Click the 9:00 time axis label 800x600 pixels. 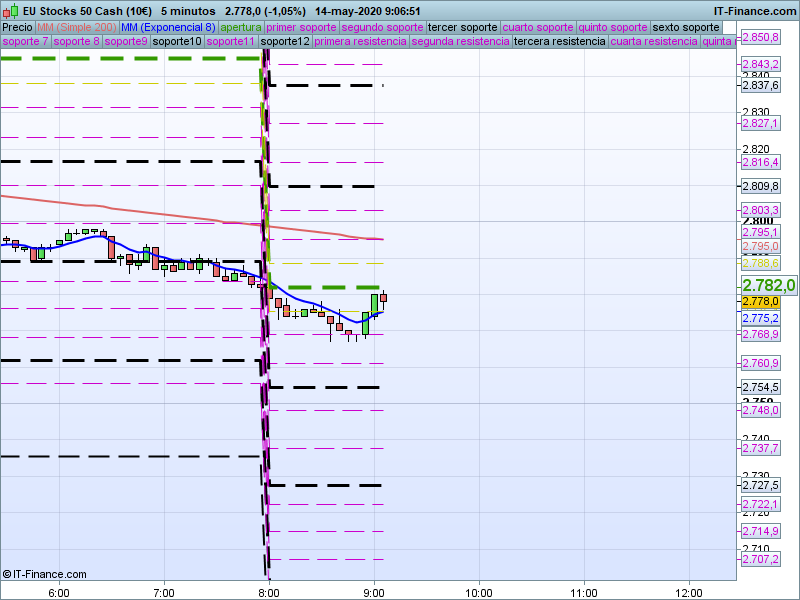tap(374, 593)
